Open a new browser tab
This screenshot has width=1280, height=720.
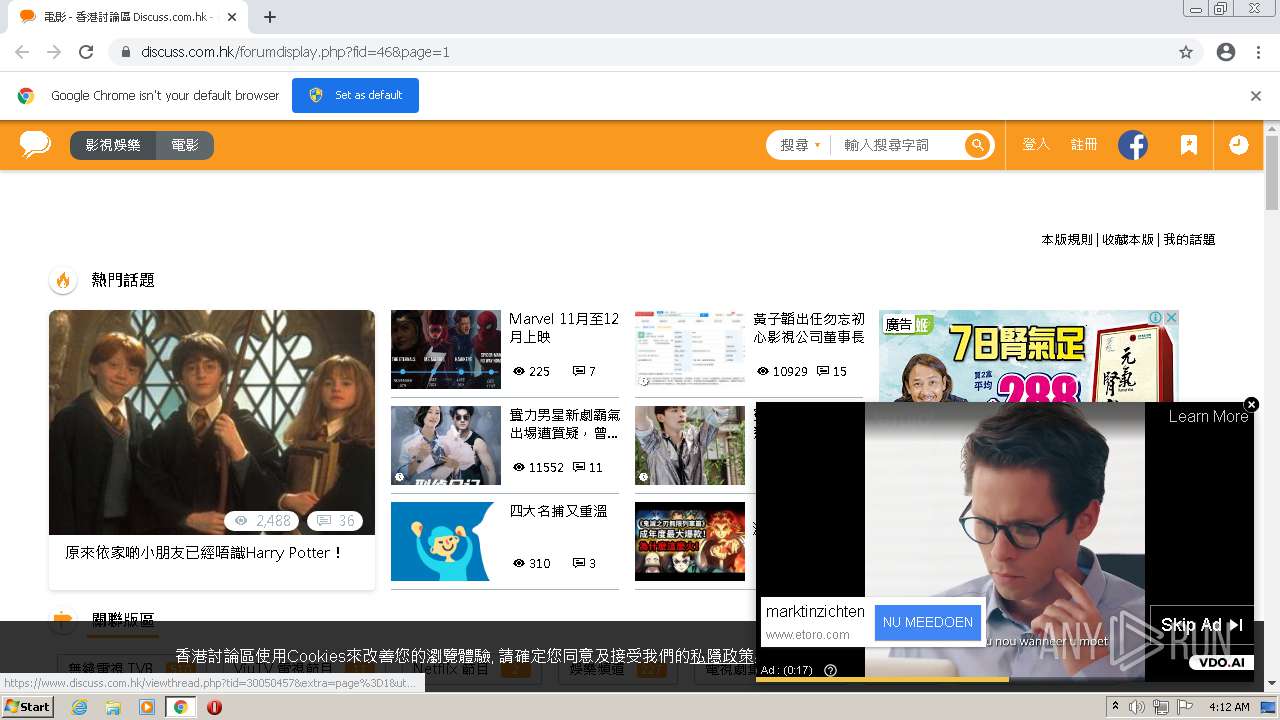pyautogui.click(x=270, y=17)
